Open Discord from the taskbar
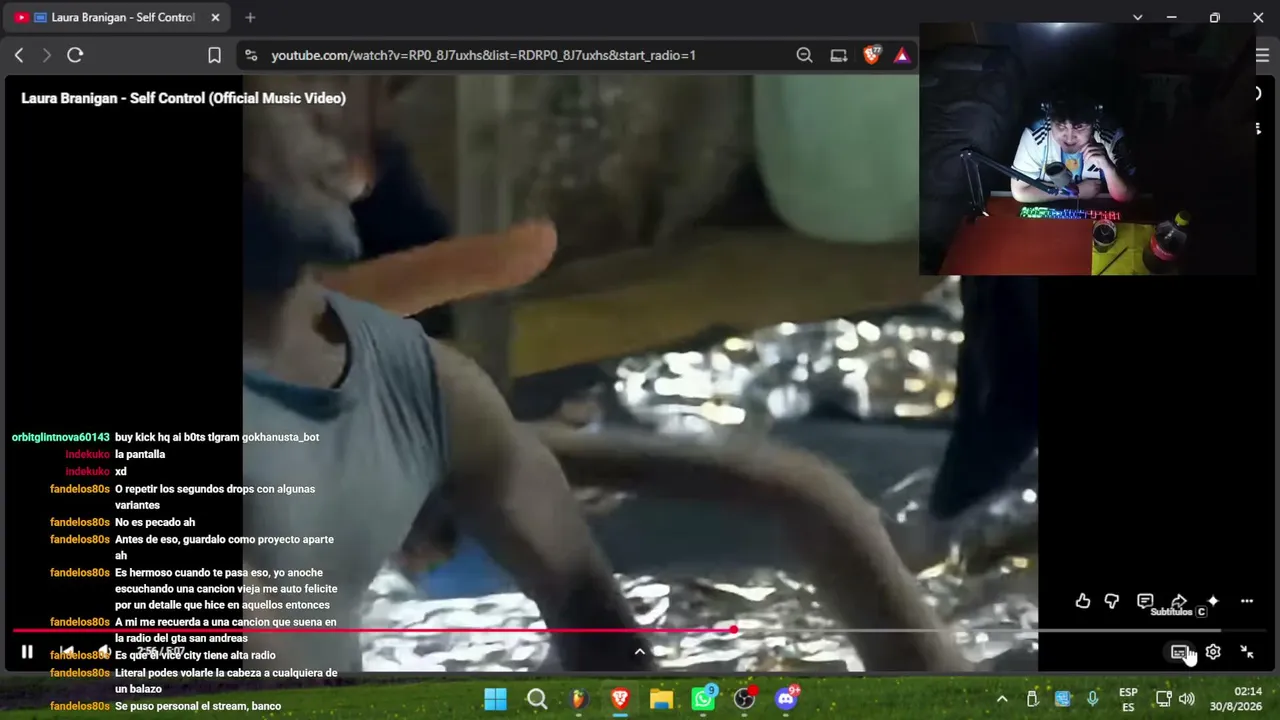 (x=787, y=698)
